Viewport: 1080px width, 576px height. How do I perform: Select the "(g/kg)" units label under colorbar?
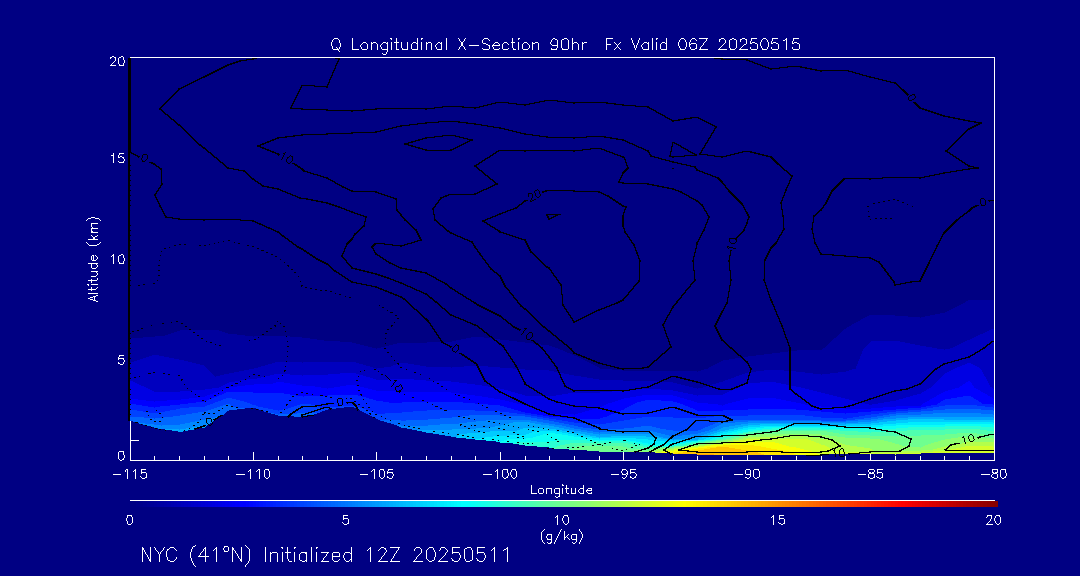pyautogui.click(x=563, y=537)
